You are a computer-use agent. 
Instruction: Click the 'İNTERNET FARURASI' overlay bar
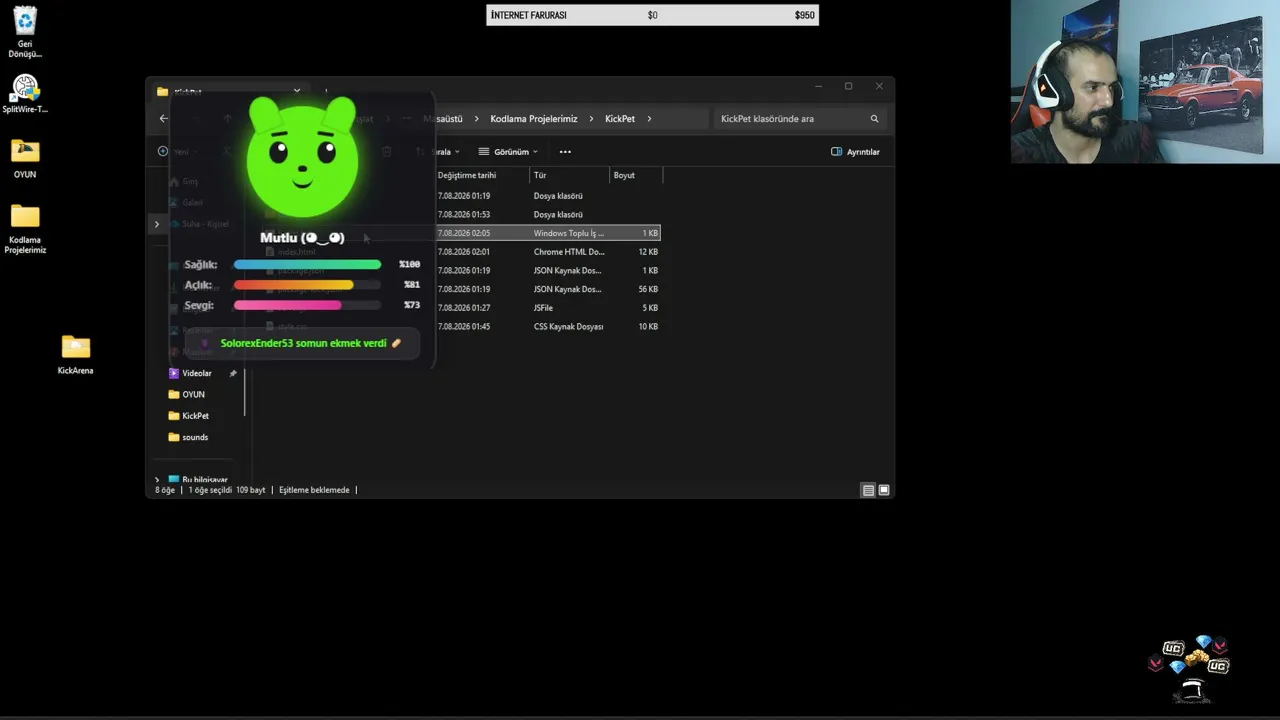point(652,15)
